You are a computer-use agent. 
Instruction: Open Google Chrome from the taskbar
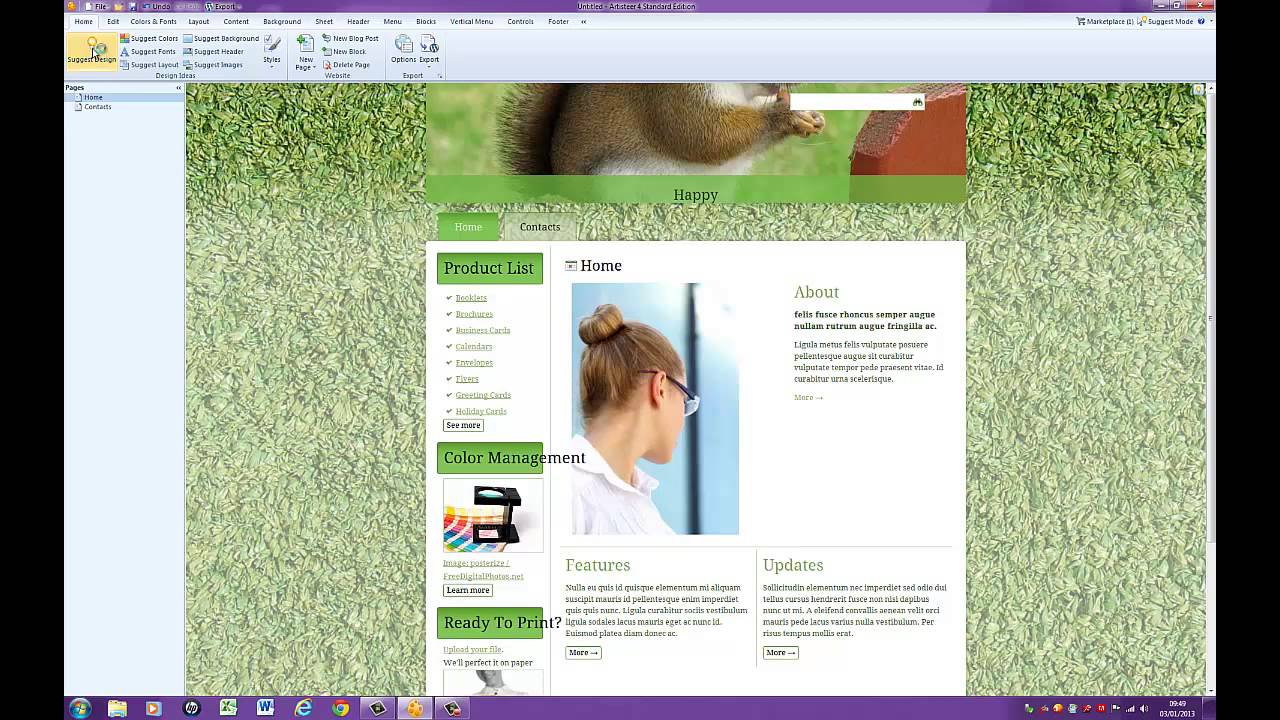(341, 708)
